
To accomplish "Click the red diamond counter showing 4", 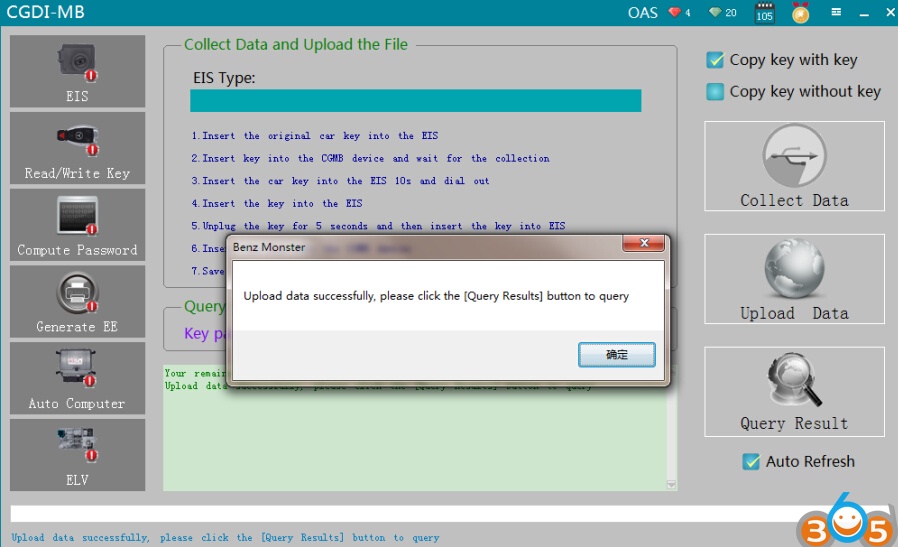I will (x=680, y=12).
